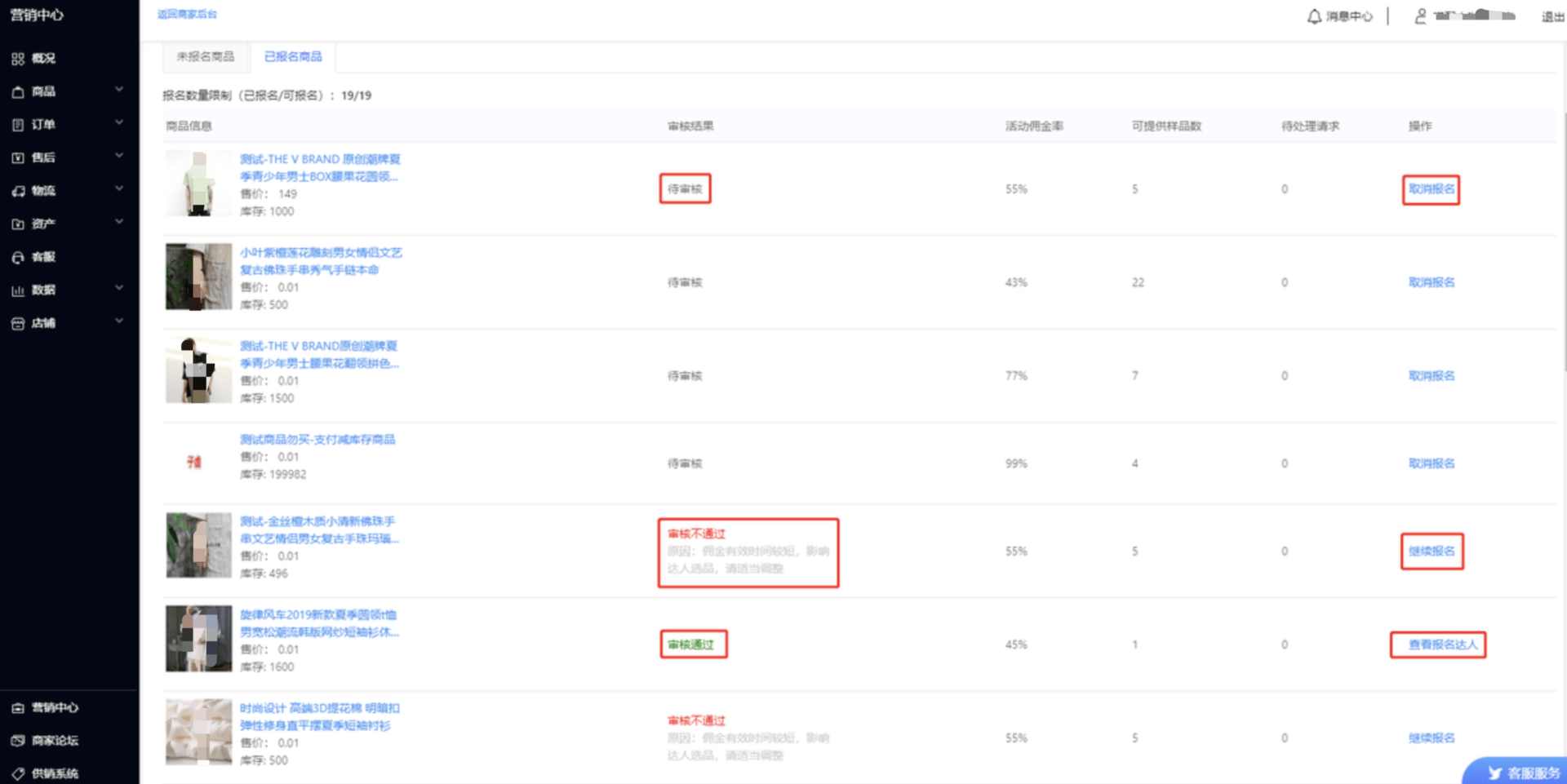
Task: Click the 返回商家后台 link
Action: coord(187,14)
